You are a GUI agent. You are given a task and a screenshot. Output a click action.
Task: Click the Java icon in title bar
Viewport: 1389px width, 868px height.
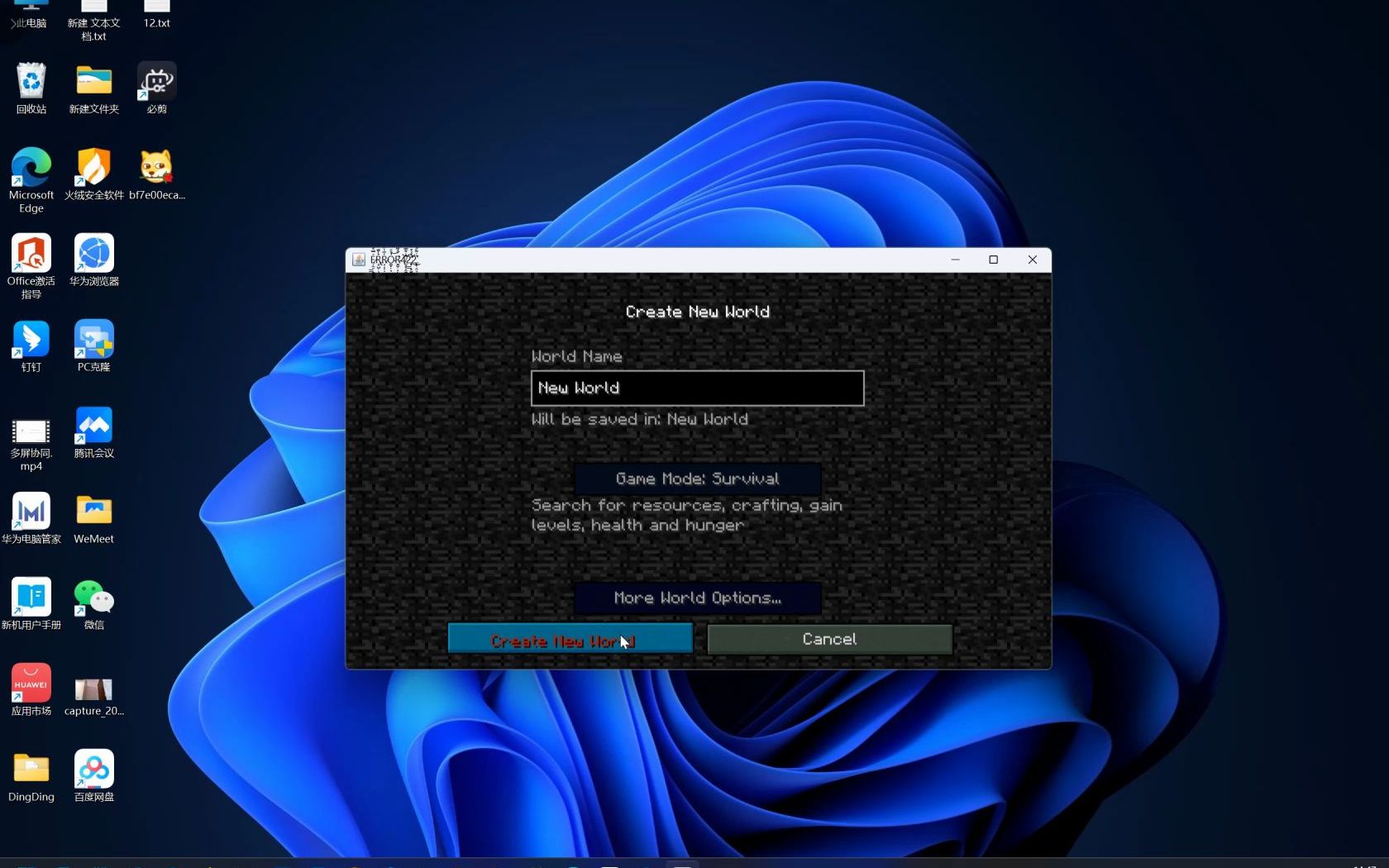pos(359,260)
